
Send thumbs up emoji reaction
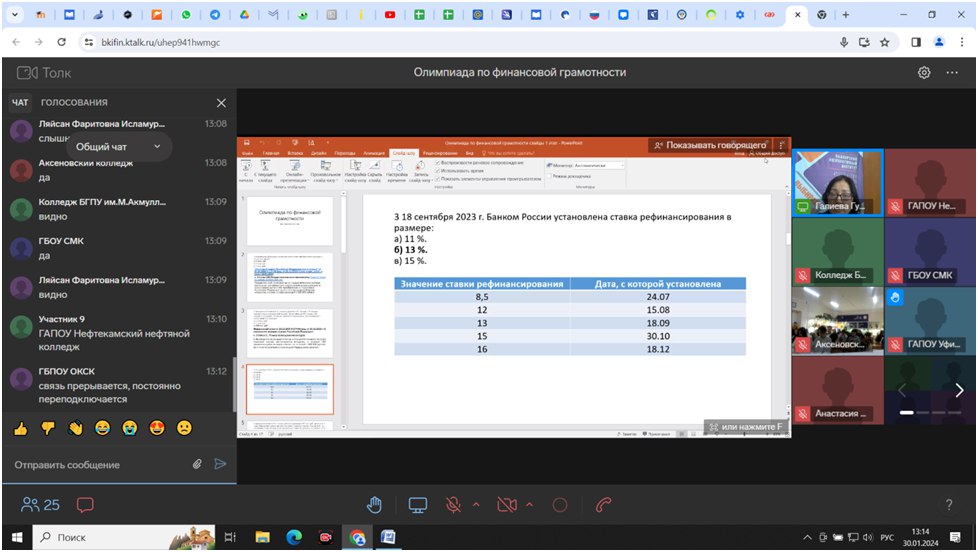(x=20, y=427)
